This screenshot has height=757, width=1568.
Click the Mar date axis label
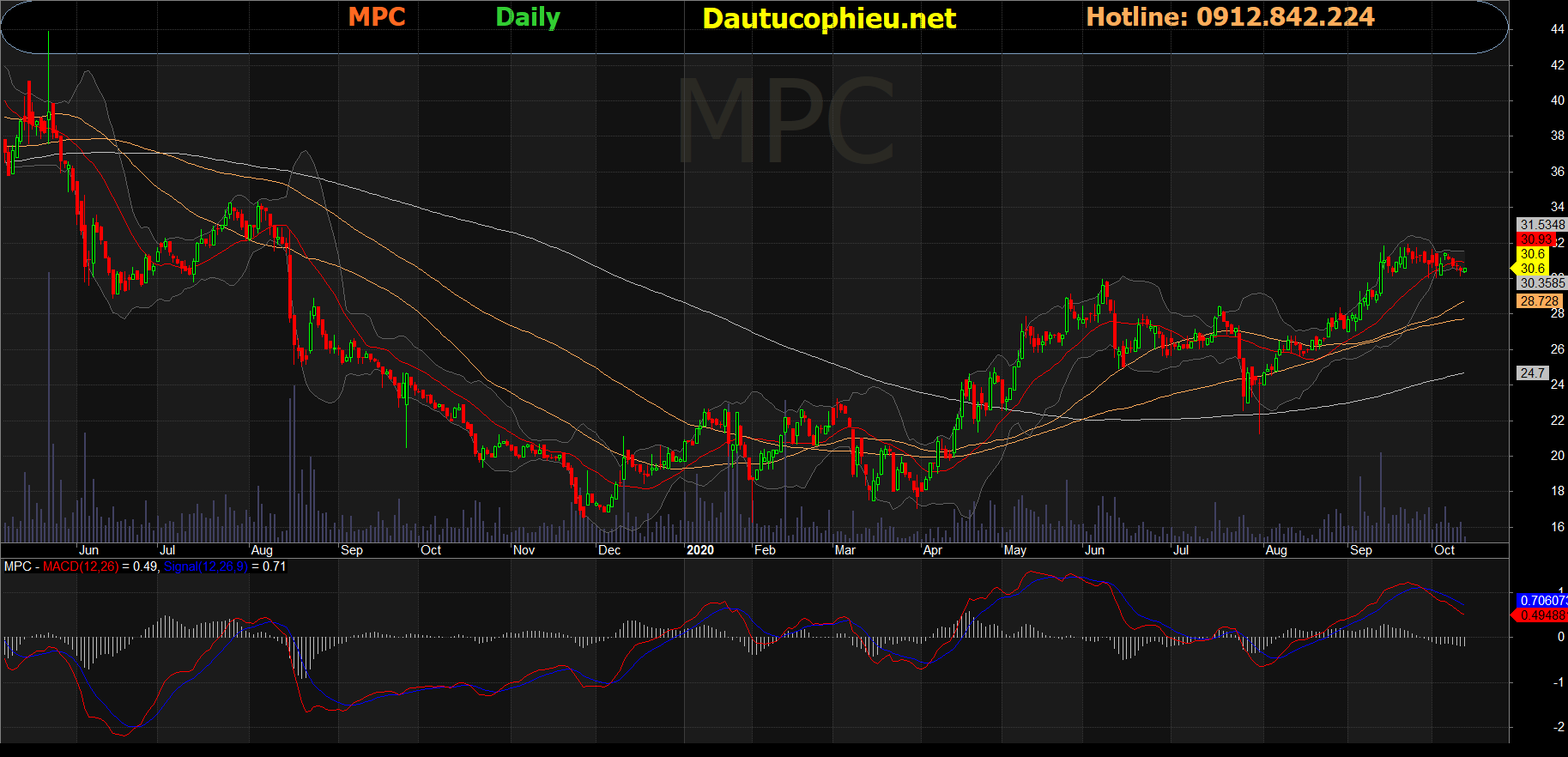(x=845, y=550)
